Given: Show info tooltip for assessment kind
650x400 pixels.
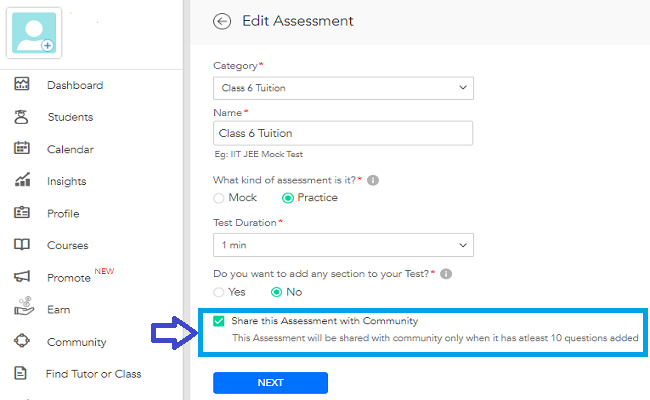Looking at the screenshot, I should coord(373,180).
